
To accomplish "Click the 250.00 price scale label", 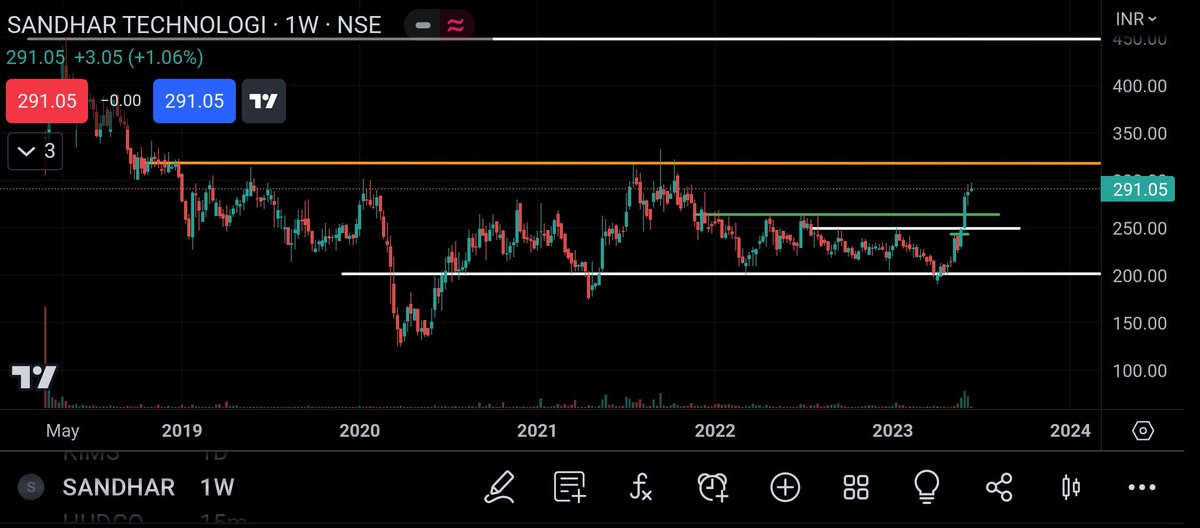I will (1141, 228).
